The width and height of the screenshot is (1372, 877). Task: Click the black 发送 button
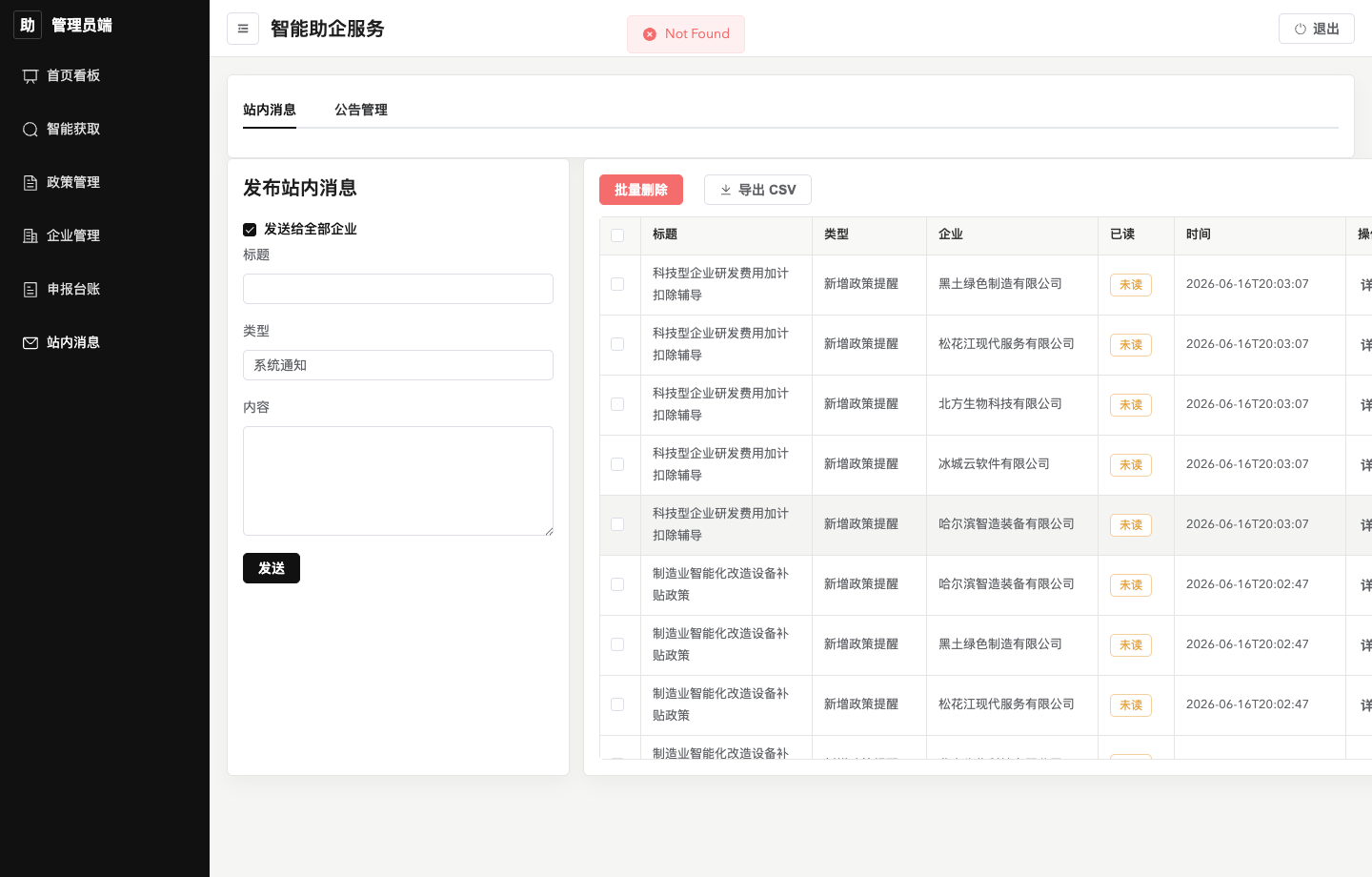point(272,568)
